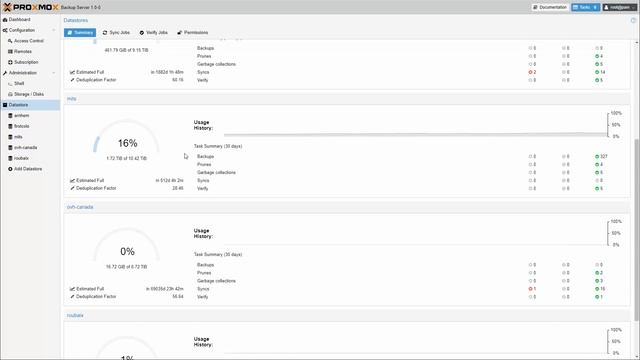Open the mils datastore in the sidebar
Image resolution: width=640 pixels, height=360 pixels.
[x=18, y=137]
